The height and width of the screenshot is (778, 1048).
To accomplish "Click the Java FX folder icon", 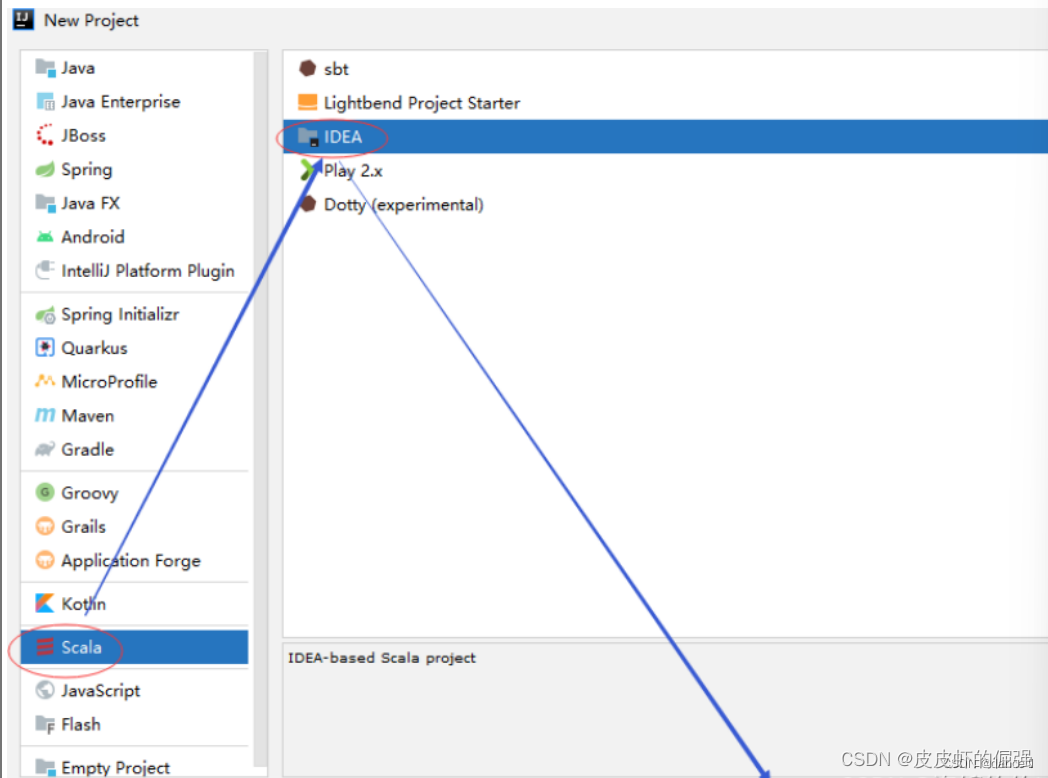I will point(45,203).
